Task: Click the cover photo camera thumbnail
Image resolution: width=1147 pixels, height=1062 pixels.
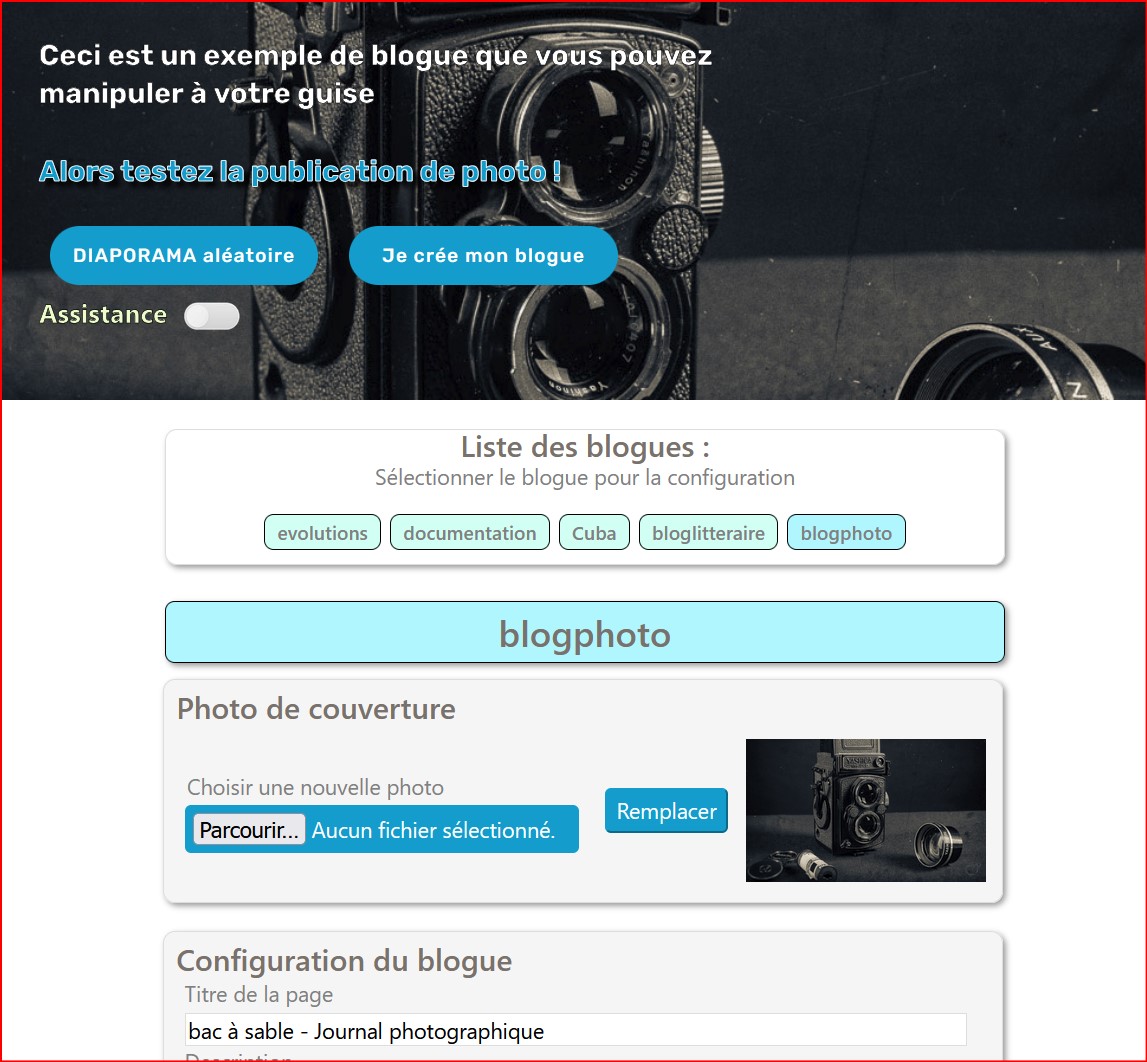Action: pos(865,810)
